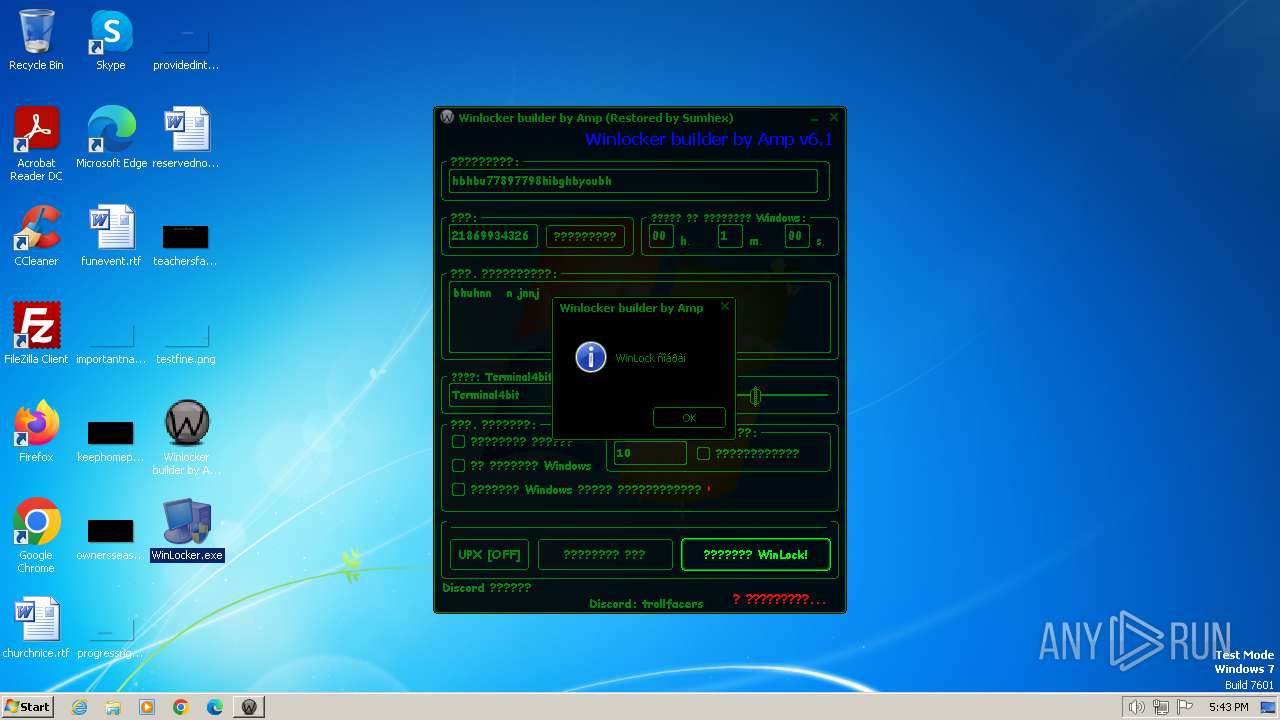Open the funevent.rtf document
1280x720 pixels.
coord(111,236)
